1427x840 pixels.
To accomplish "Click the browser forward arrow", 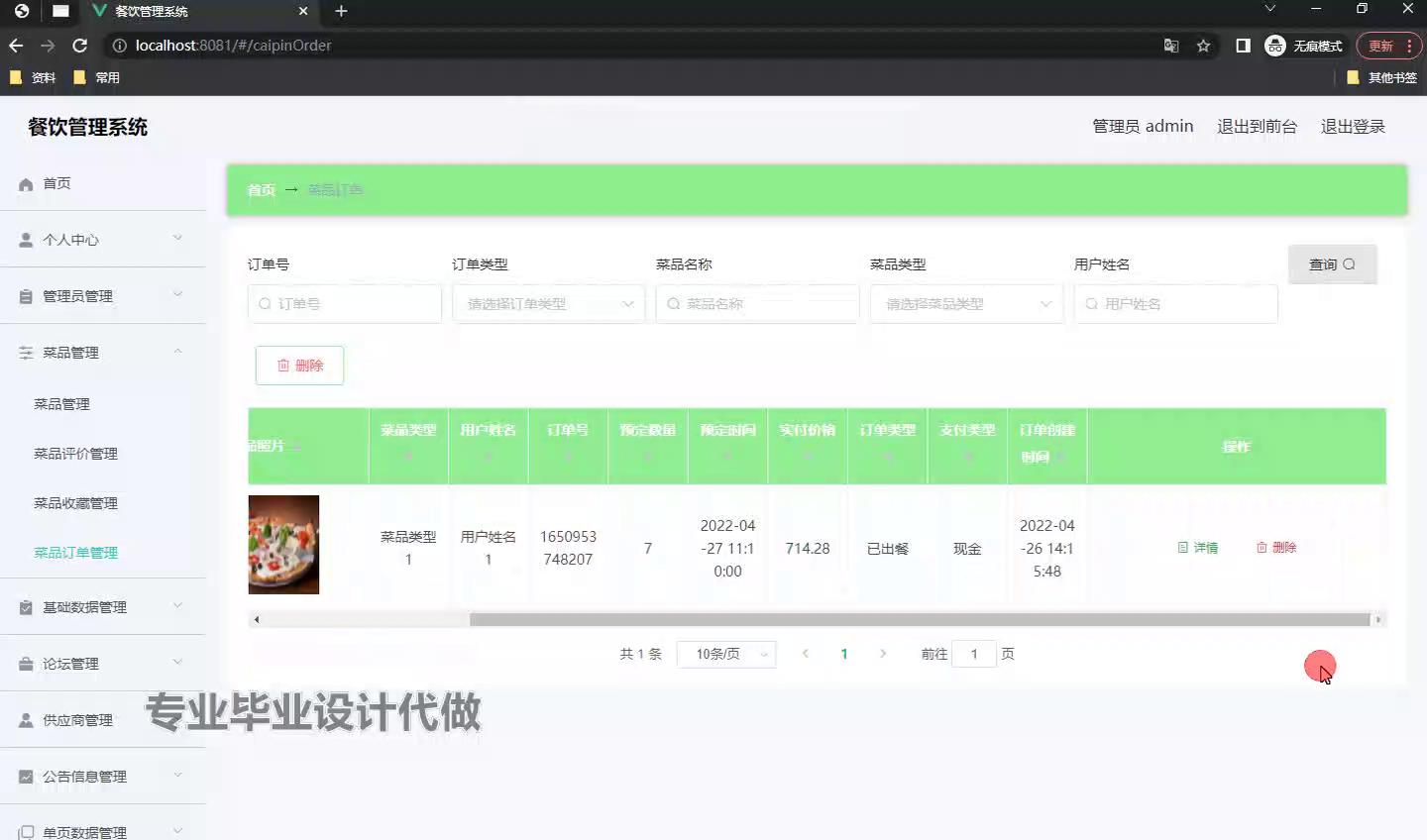I will tap(48, 46).
